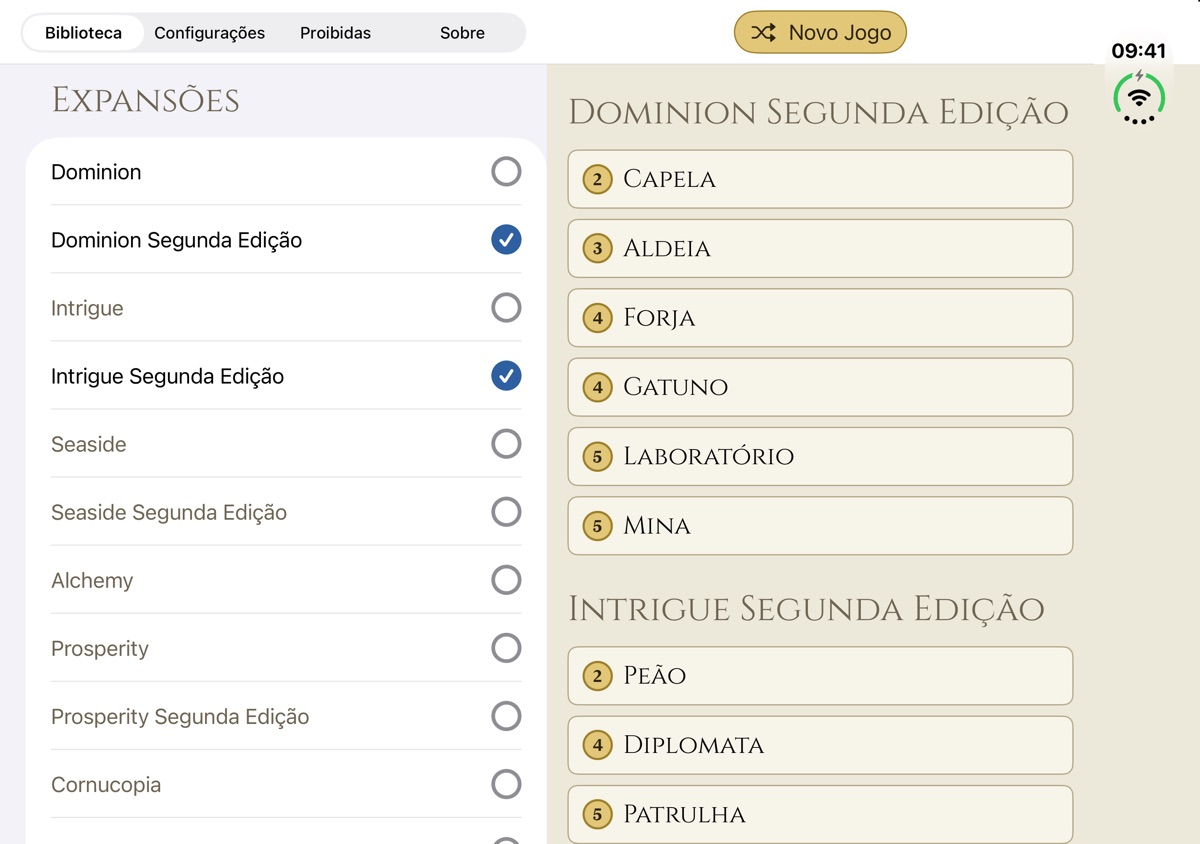Enable the Cornucopia expansion checkbox
Image resolution: width=1200 pixels, height=844 pixels.
tap(506, 784)
